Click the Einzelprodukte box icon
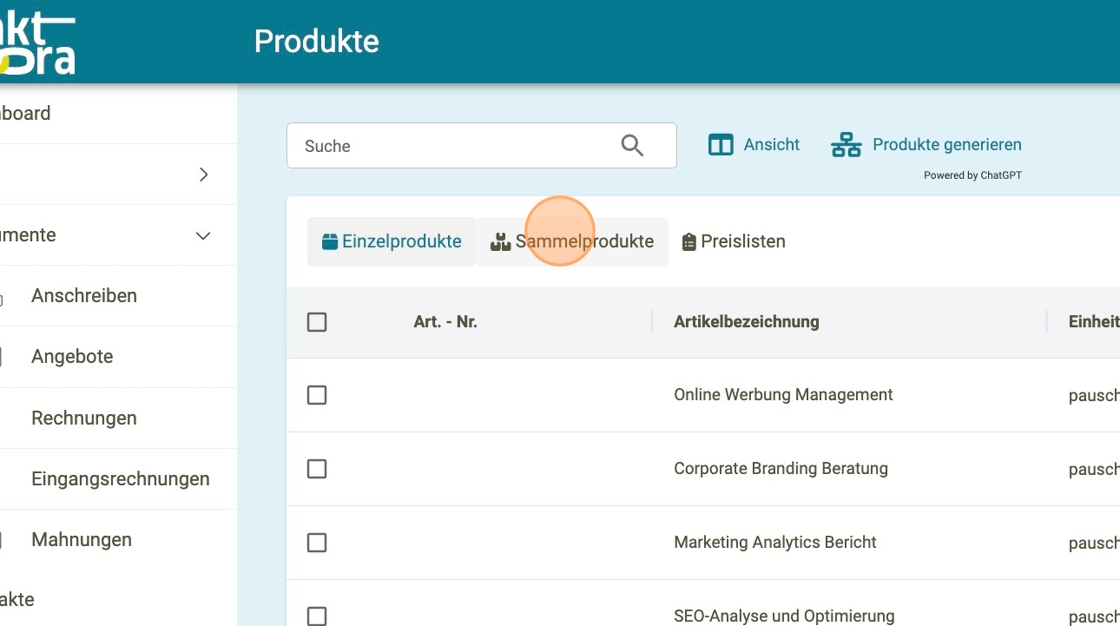 [x=329, y=242]
